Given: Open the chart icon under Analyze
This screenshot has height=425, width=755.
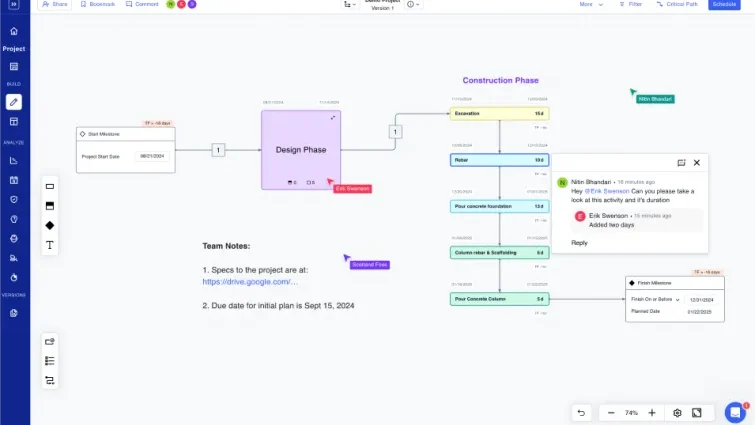Looking at the screenshot, I should click(x=13, y=161).
